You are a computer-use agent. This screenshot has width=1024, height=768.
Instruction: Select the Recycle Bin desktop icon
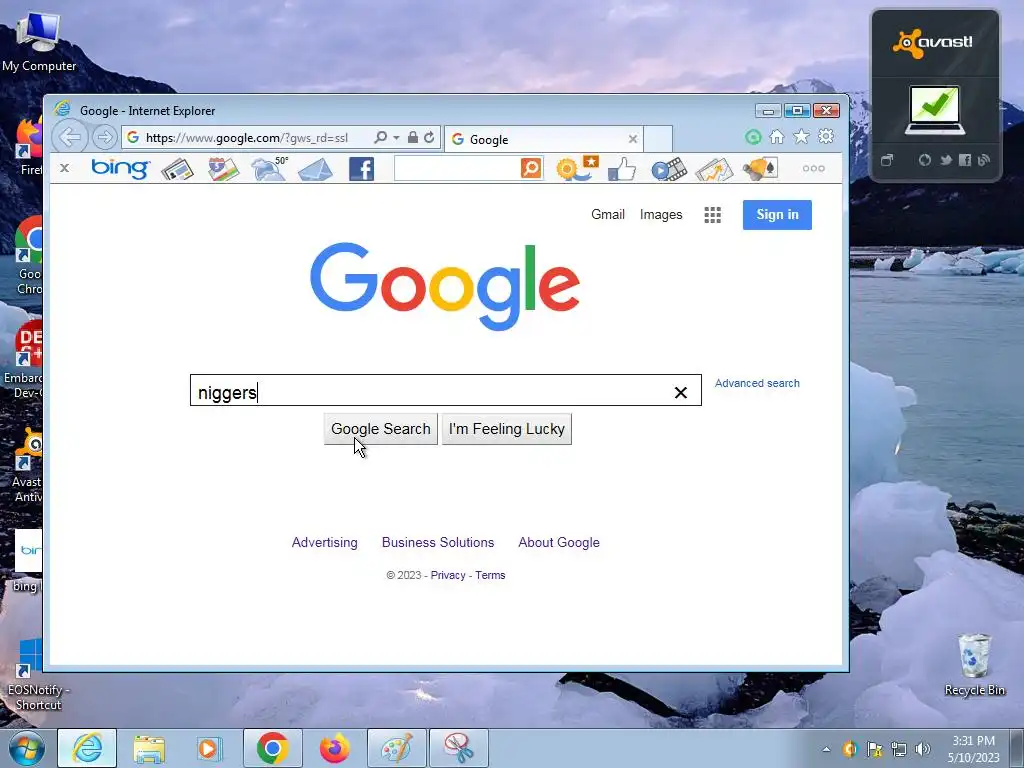click(x=974, y=665)
